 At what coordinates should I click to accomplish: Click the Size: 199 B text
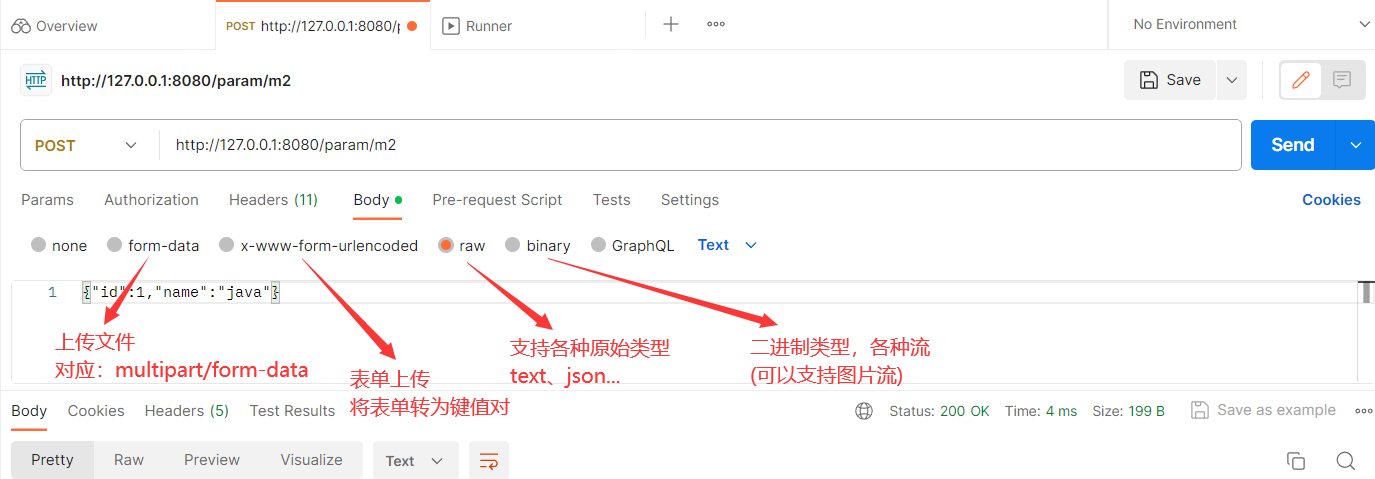click(x=1128, y=411)
